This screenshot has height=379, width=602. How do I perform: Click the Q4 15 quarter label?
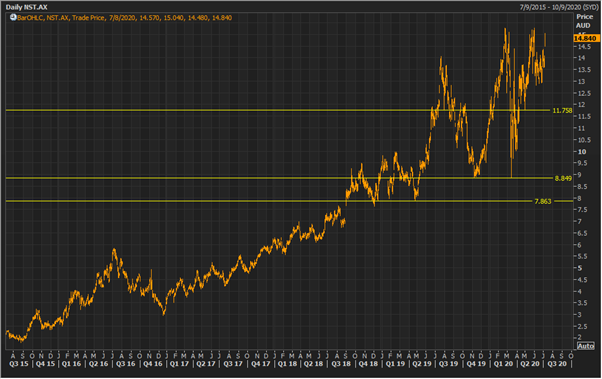coord(45,364)
